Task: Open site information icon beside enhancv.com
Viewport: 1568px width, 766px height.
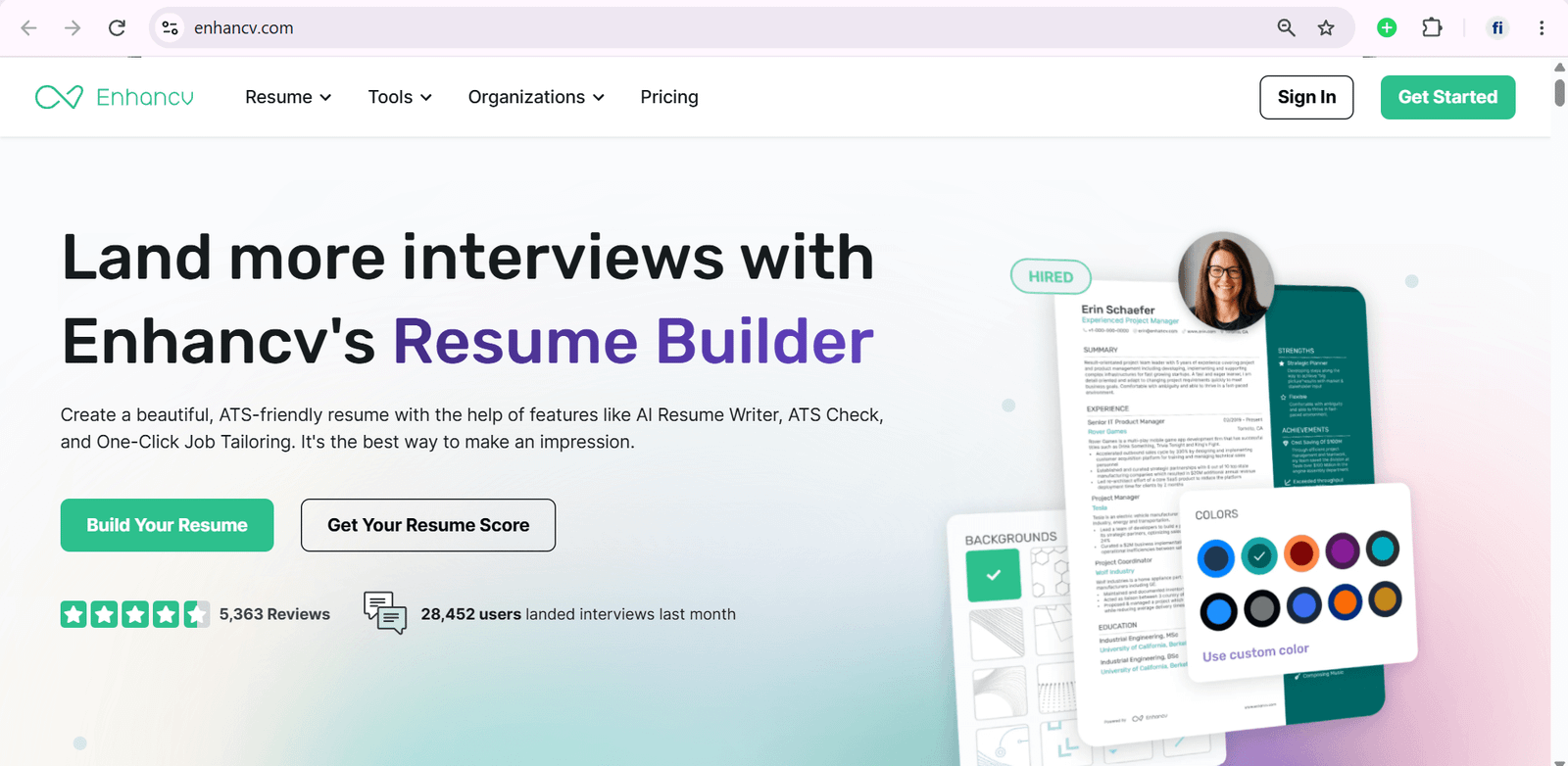Action: 171,27
